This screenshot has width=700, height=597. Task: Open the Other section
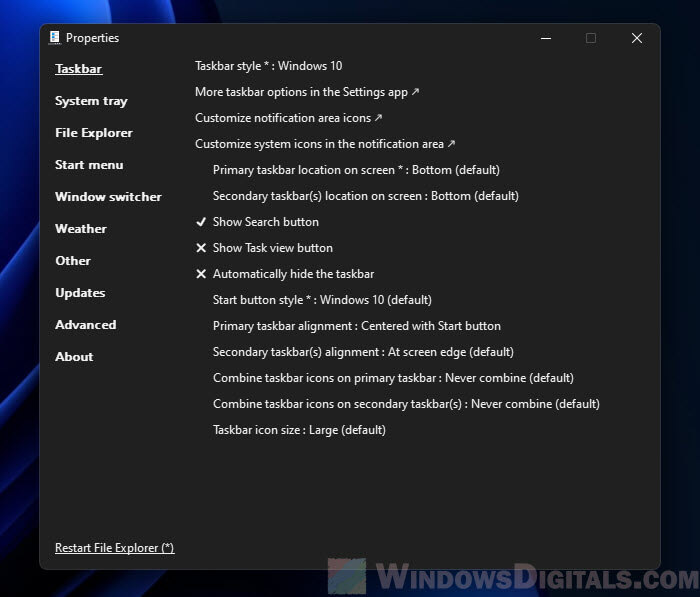point(73,261)
